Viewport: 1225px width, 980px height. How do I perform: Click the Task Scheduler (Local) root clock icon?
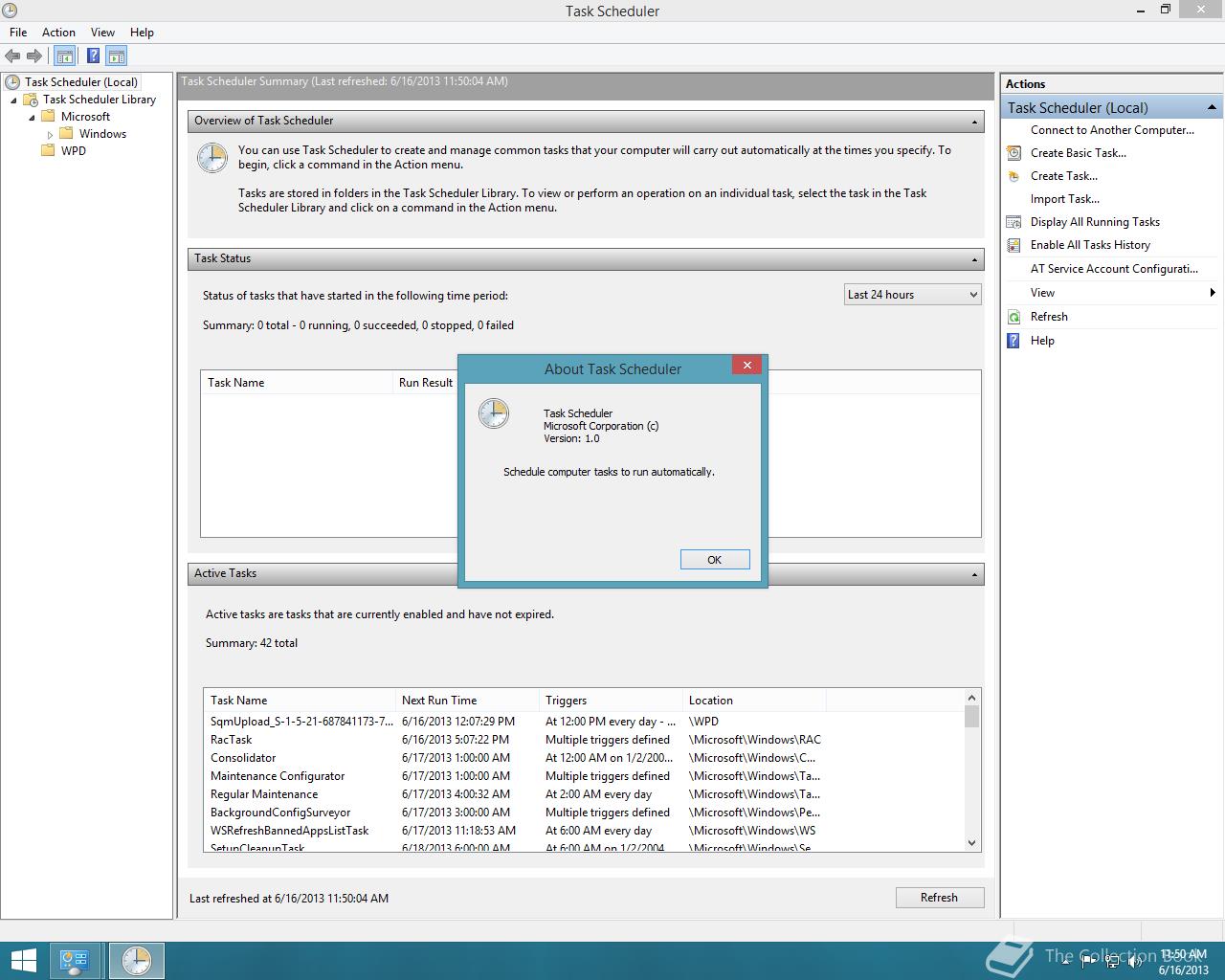click(12, 82)
